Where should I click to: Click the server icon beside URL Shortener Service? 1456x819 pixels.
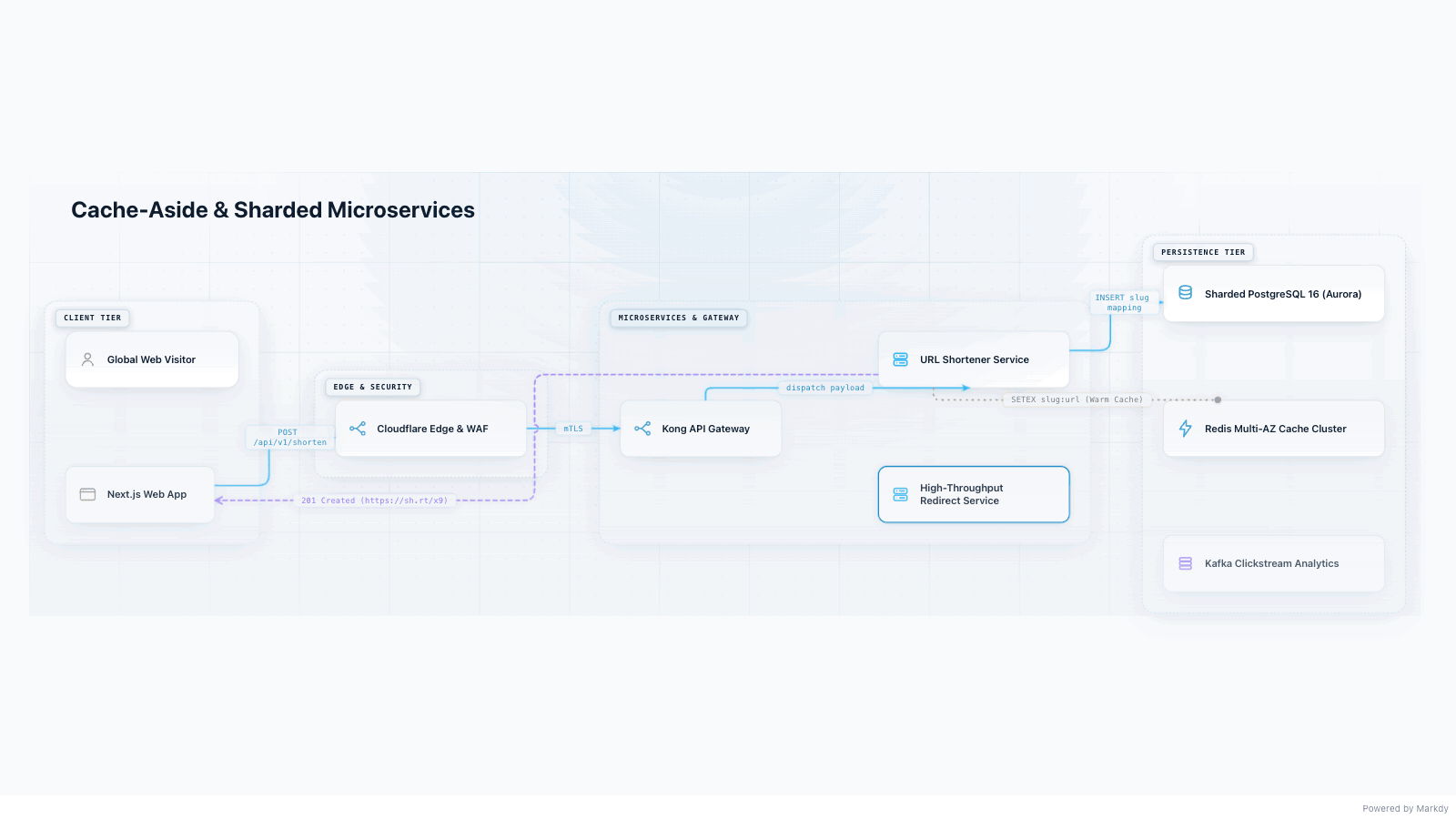(x=901, y=359)
